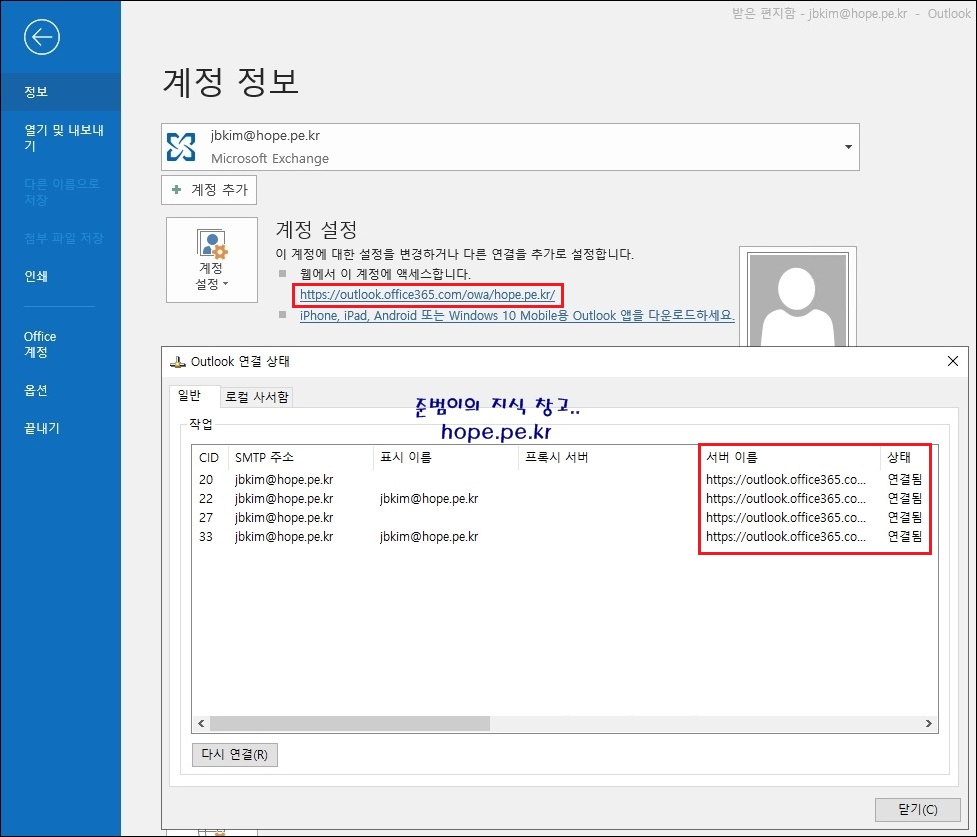Click the 프록시 서버 column header

coord(609,457)
